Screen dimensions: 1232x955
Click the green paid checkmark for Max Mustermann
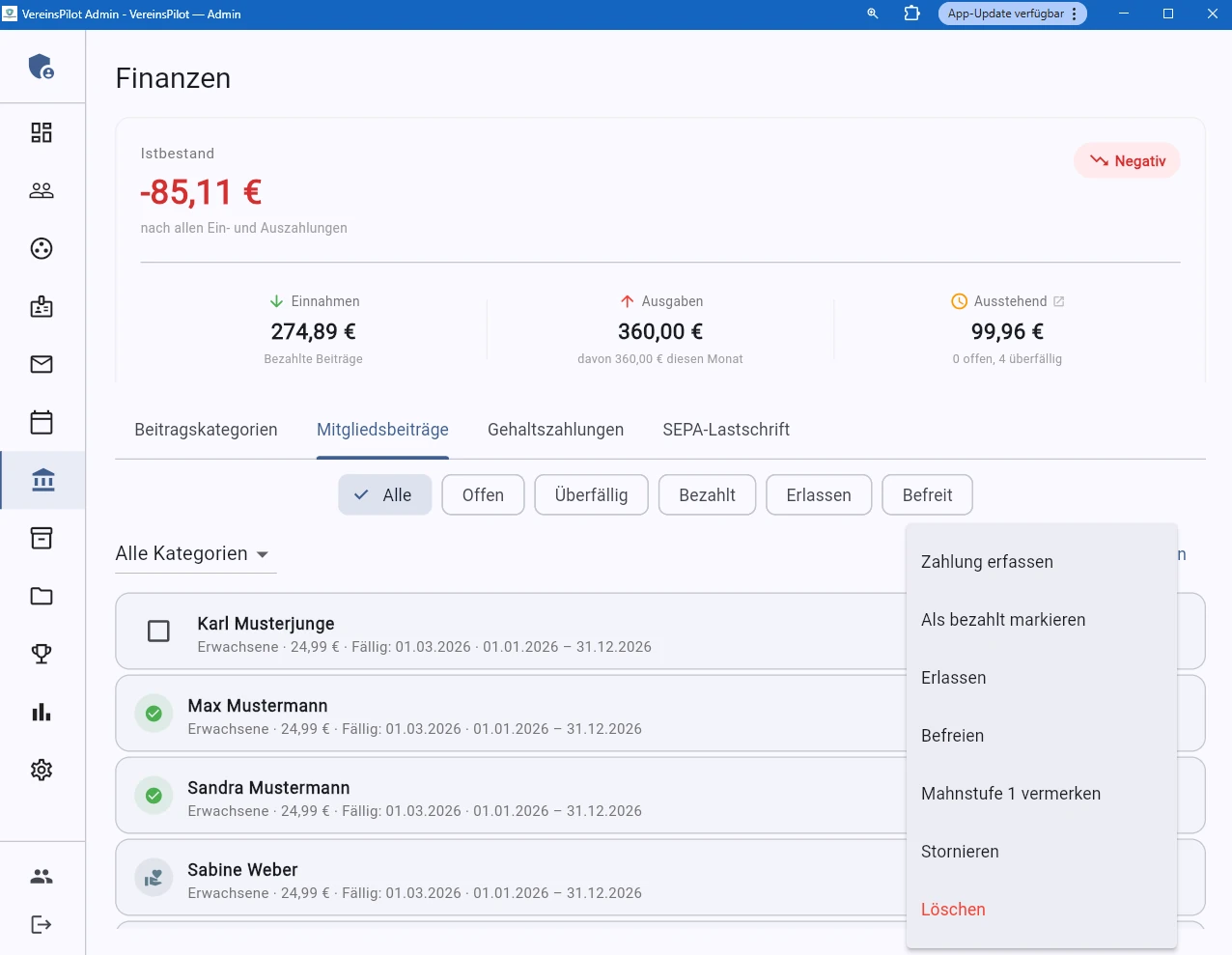(154, 713)
